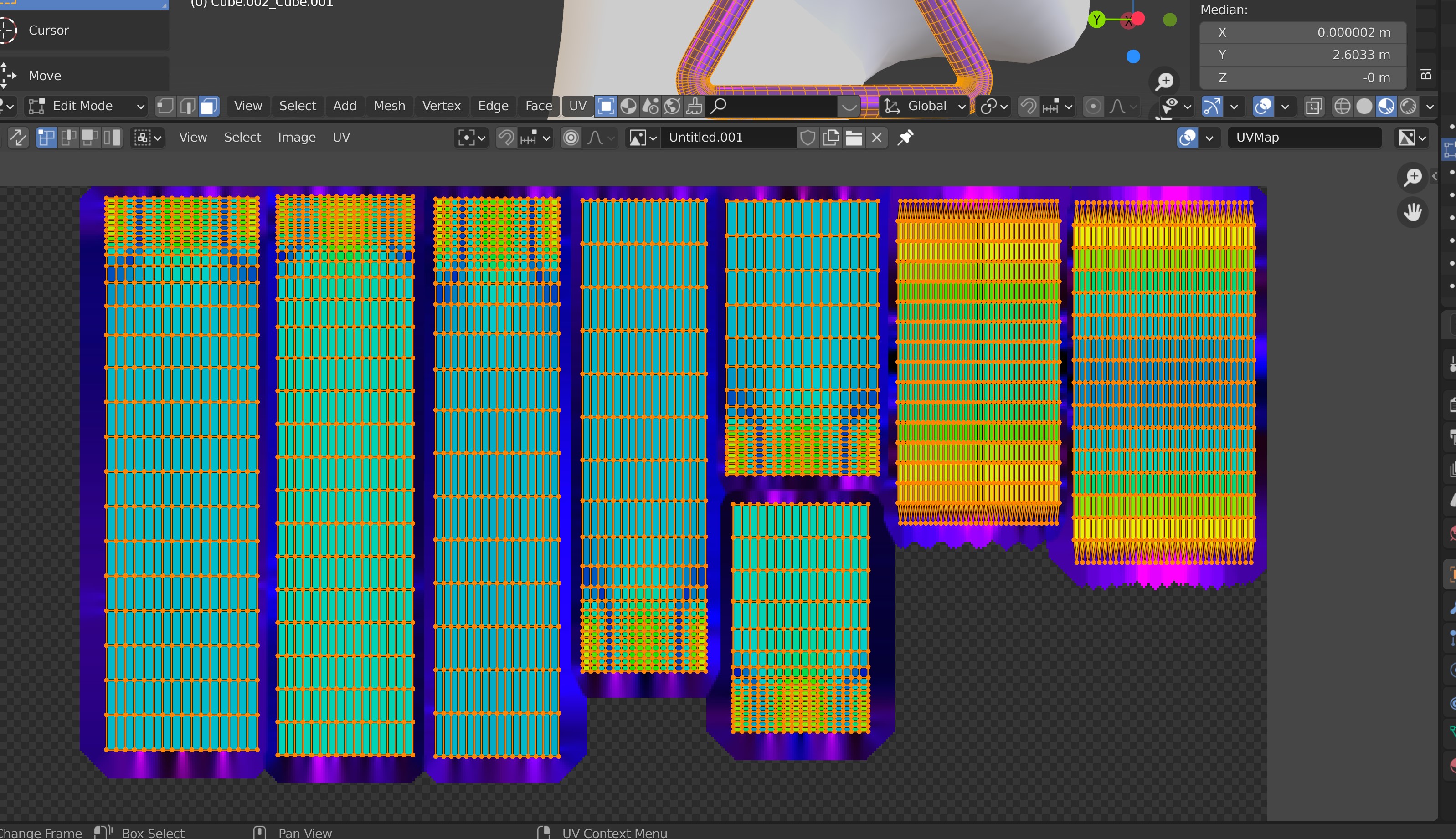Select UV edge selection mode
1456x839 pixels.
[68, 137]
